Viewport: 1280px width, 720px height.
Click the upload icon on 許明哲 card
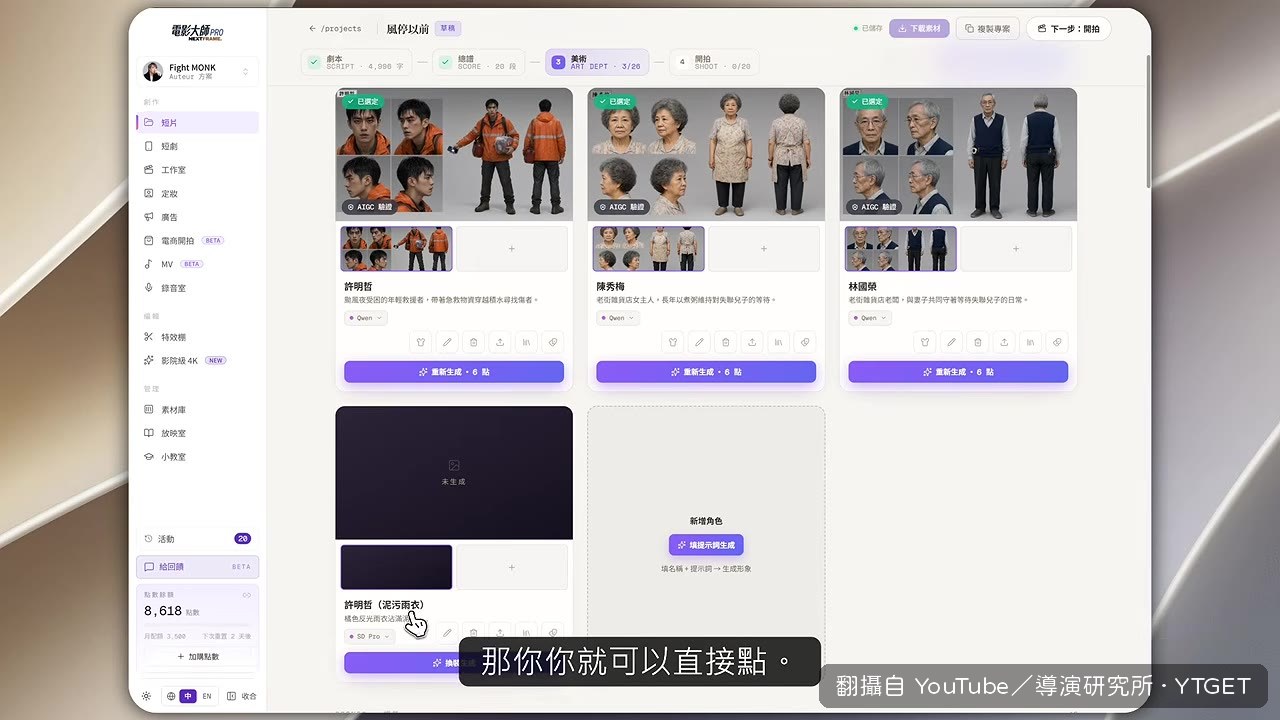(500, 342)
